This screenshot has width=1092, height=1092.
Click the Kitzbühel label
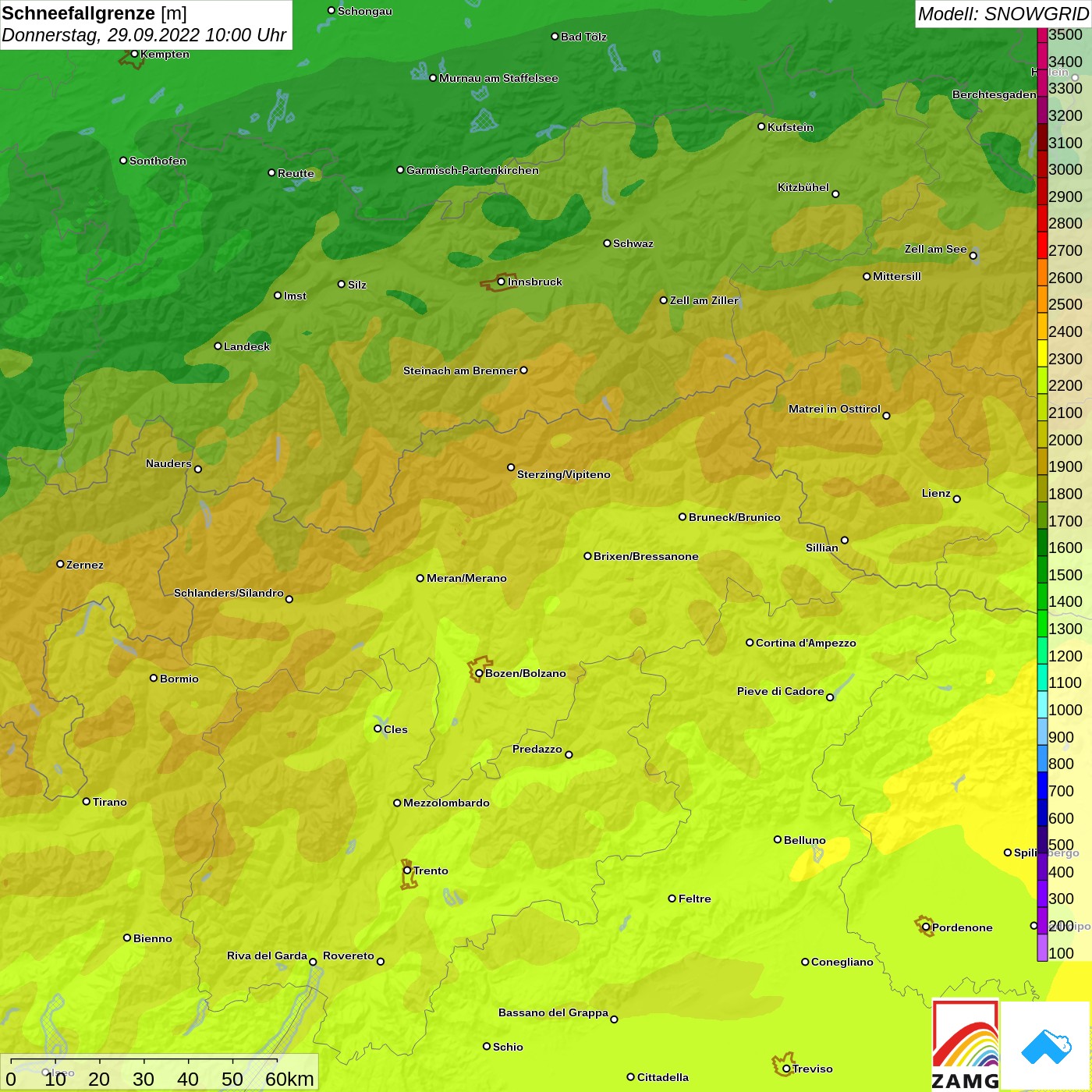(x=803, y=187)
